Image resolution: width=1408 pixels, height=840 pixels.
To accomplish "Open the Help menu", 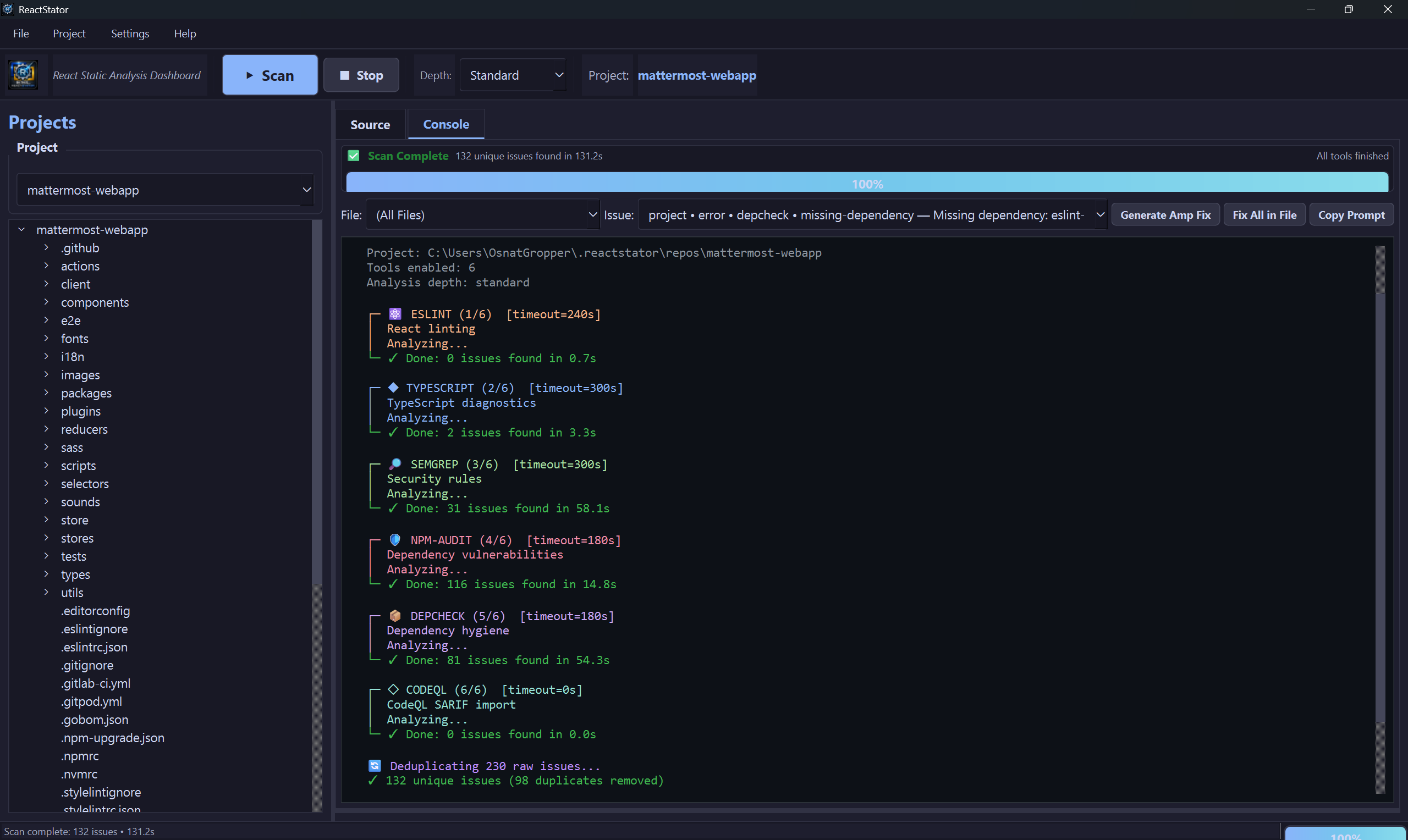I will click(185, 34).
